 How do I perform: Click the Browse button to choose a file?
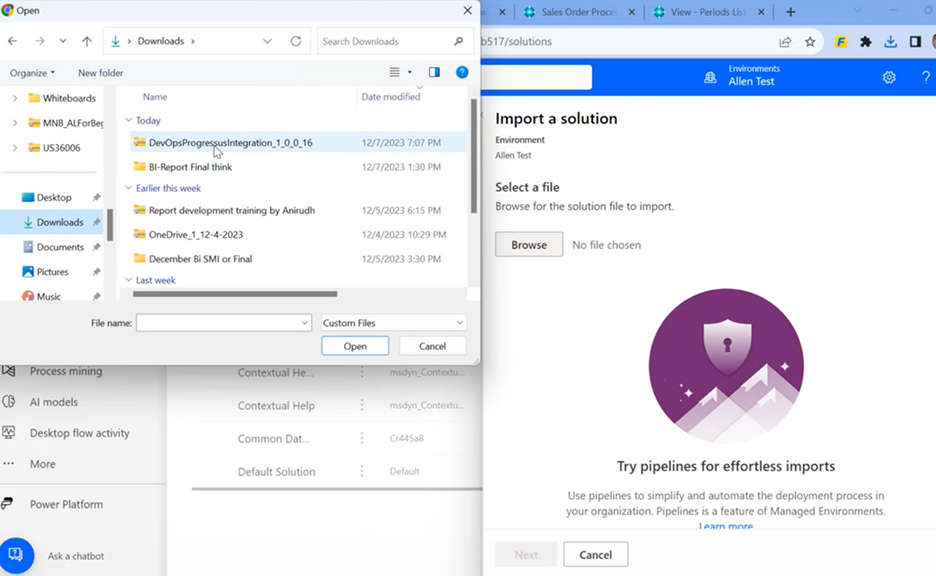click(x=528, y=244)
